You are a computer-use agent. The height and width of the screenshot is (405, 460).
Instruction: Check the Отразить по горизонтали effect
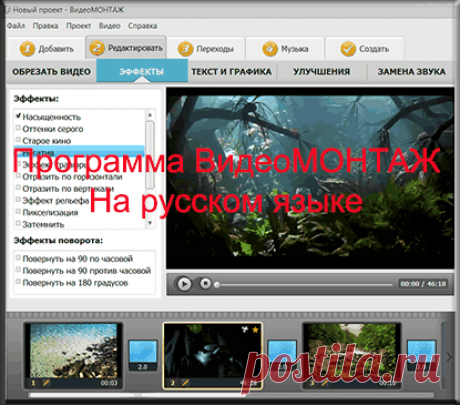pos(18,176)
